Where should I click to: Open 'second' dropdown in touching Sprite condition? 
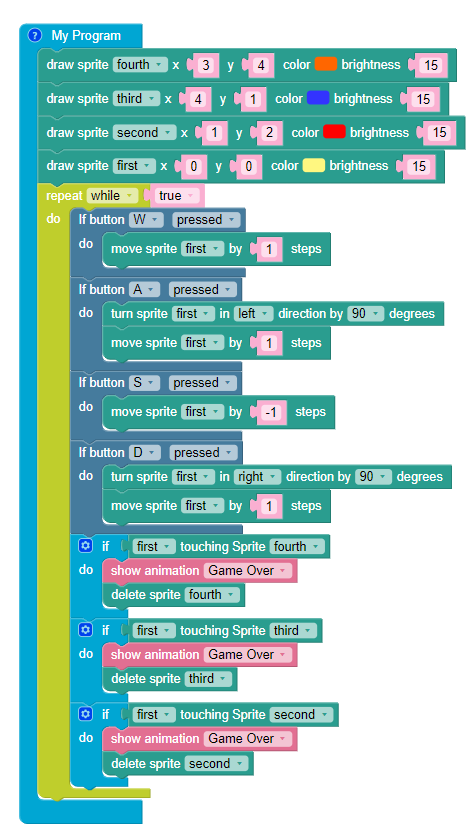point(301,715)
